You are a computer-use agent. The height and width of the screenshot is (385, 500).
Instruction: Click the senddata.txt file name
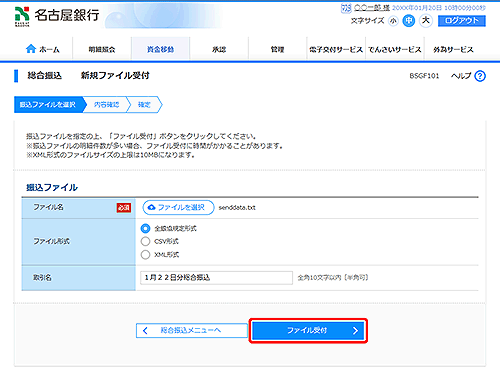pyautogui.click(x=237, y=208)
